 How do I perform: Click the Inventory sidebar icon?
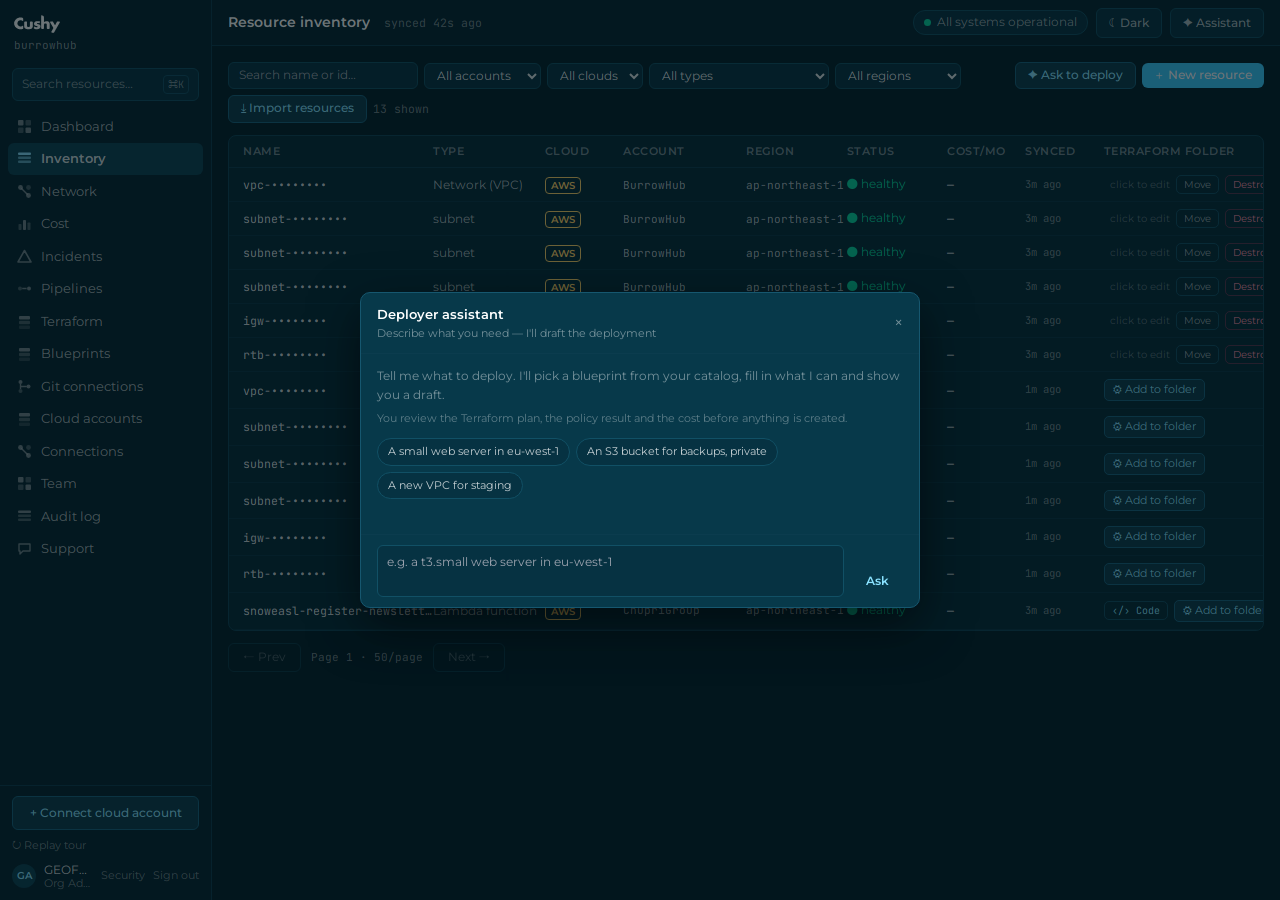24,158
